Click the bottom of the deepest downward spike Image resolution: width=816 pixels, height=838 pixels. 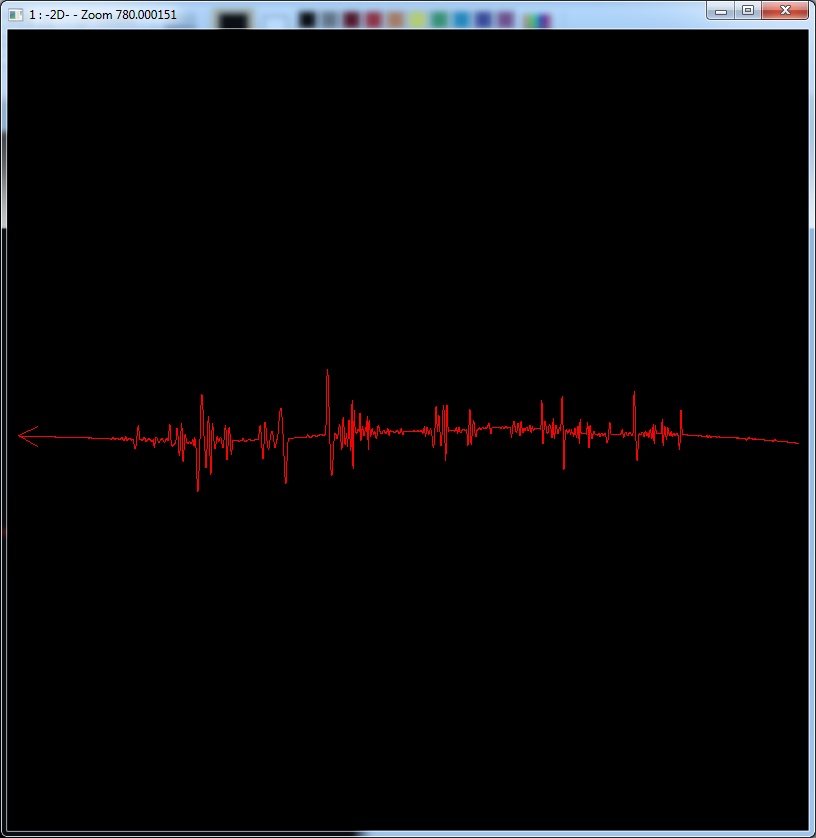198,489
